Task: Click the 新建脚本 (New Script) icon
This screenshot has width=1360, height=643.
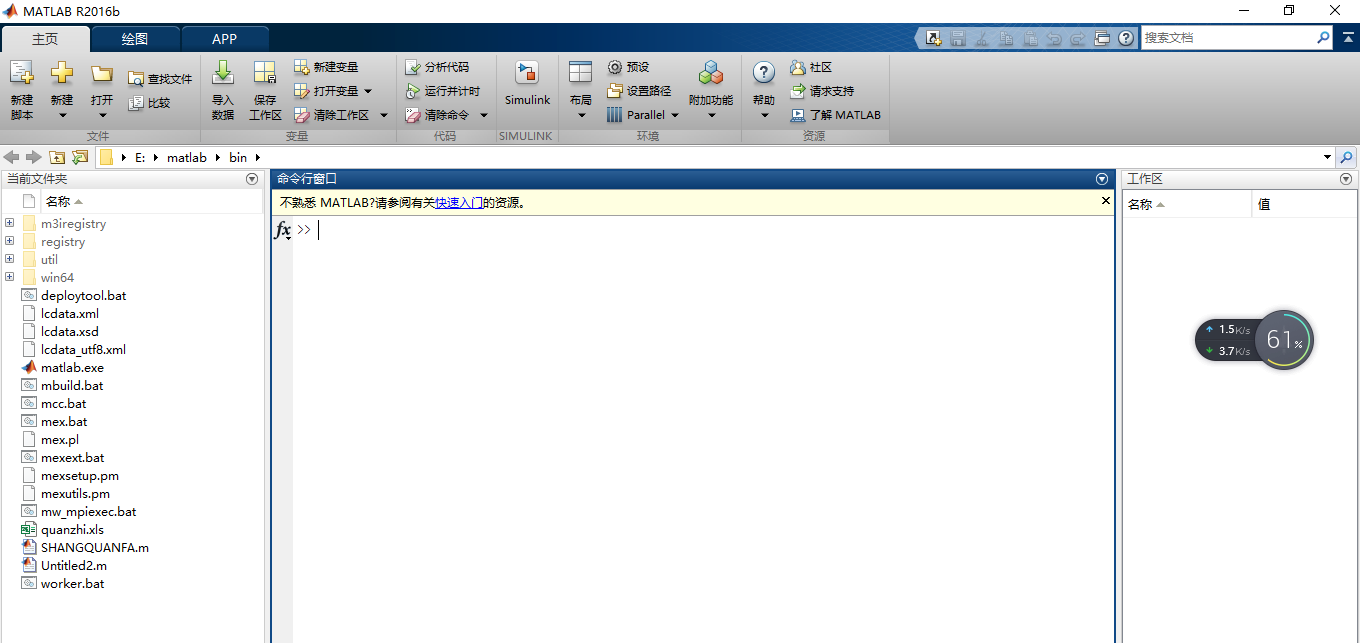Action: point(22,74)
